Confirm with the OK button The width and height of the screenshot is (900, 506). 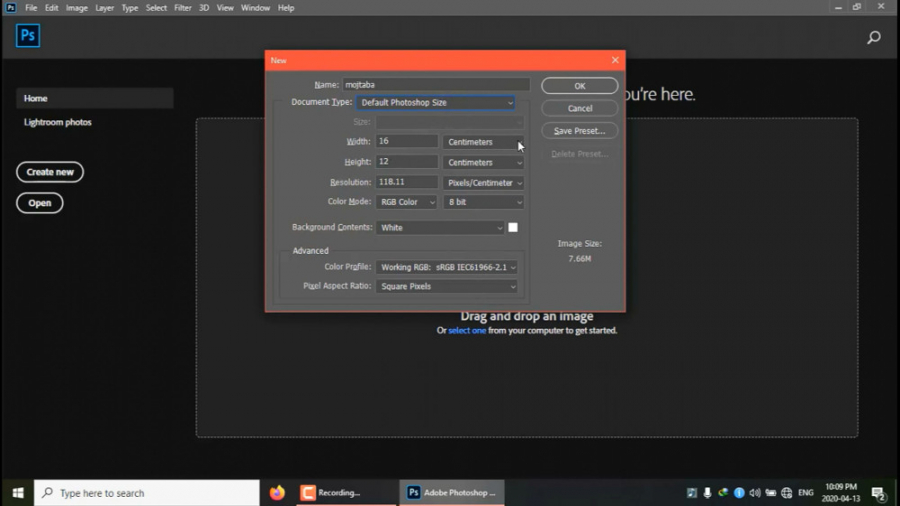click(580, 86)
